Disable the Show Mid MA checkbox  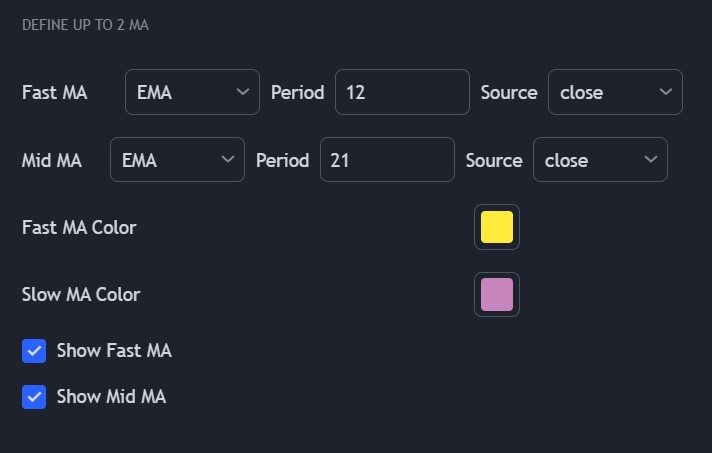(x=34, y=397)
